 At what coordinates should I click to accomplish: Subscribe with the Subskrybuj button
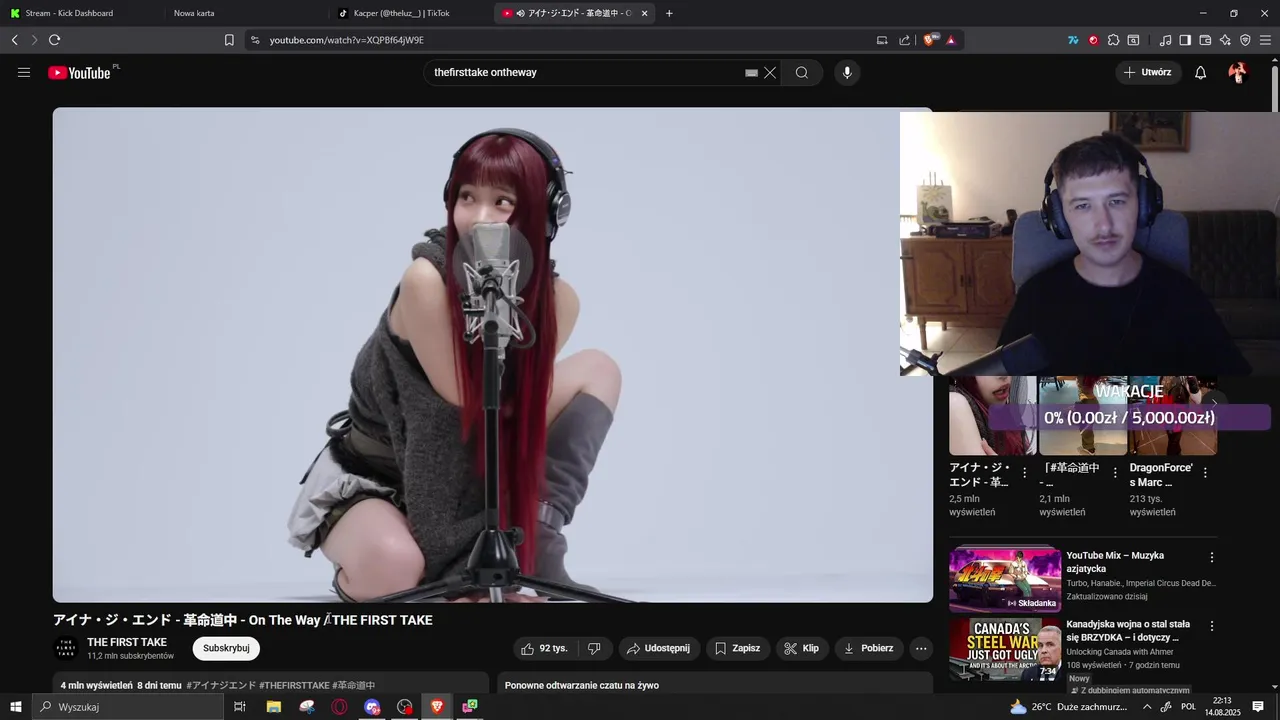click(x=226, y=648)
